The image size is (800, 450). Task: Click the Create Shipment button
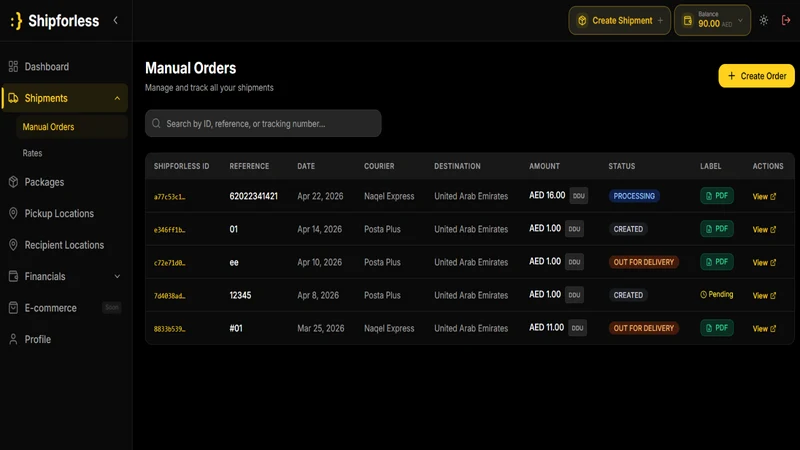pos(619,20)
